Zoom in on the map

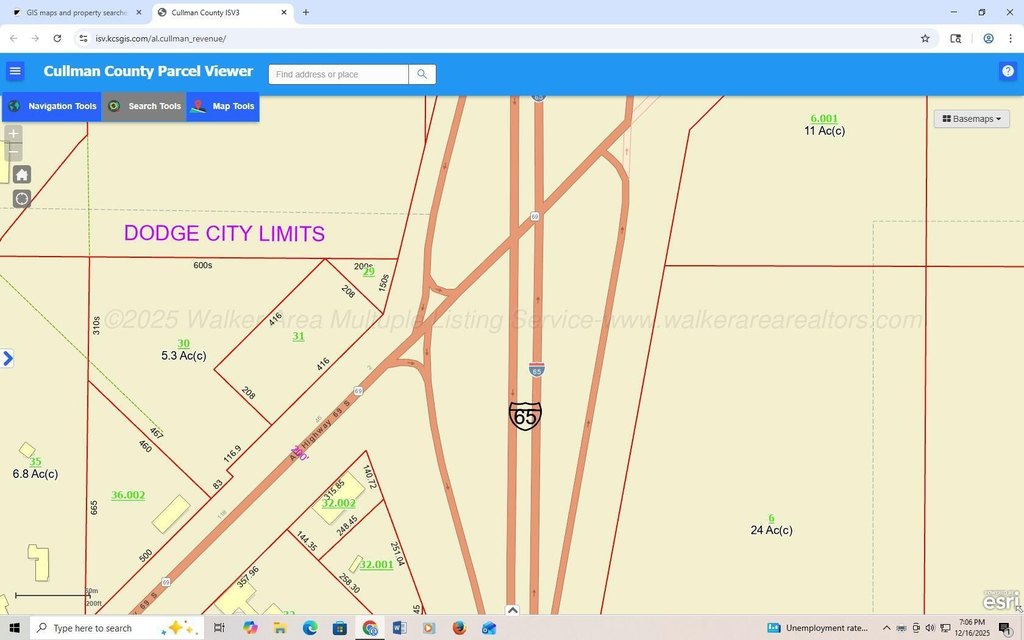13,134
